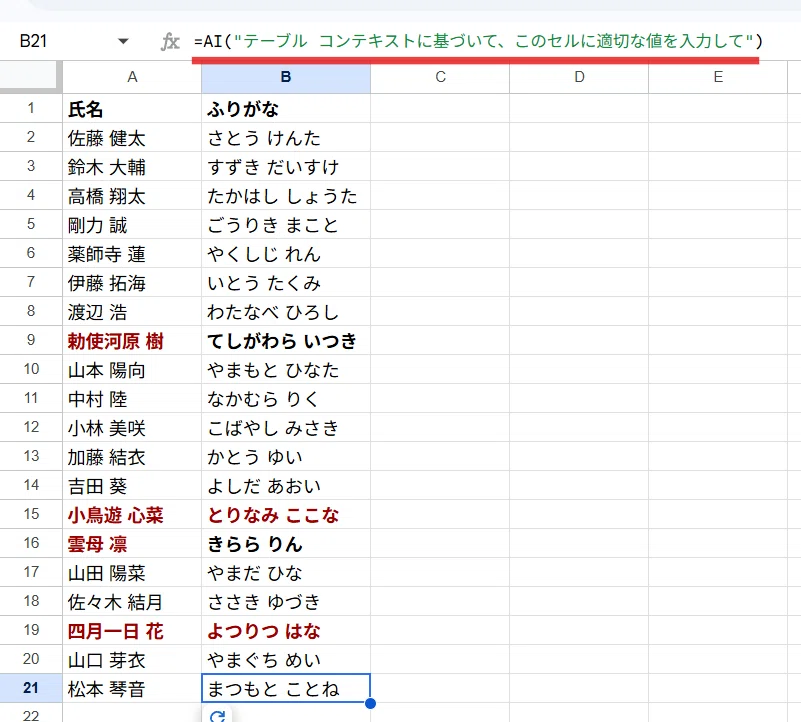Click cell 佐藤 健太

click(x=132, y=137)
